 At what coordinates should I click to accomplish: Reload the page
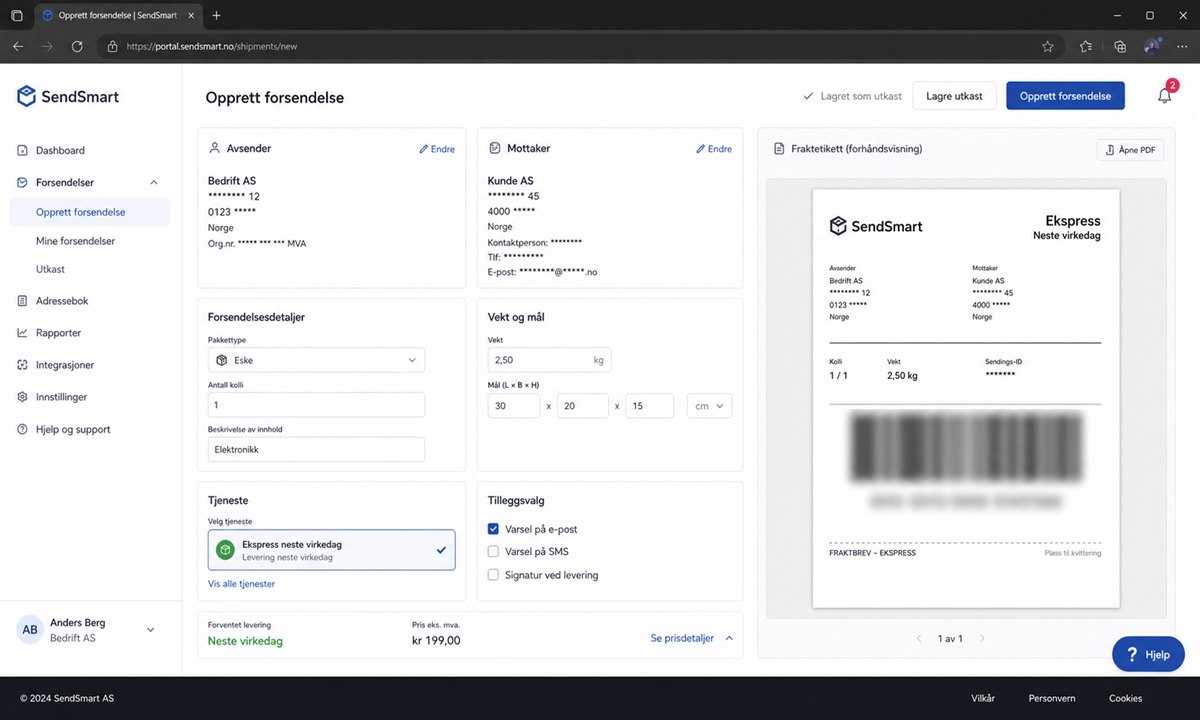click(x=77, y=46)
